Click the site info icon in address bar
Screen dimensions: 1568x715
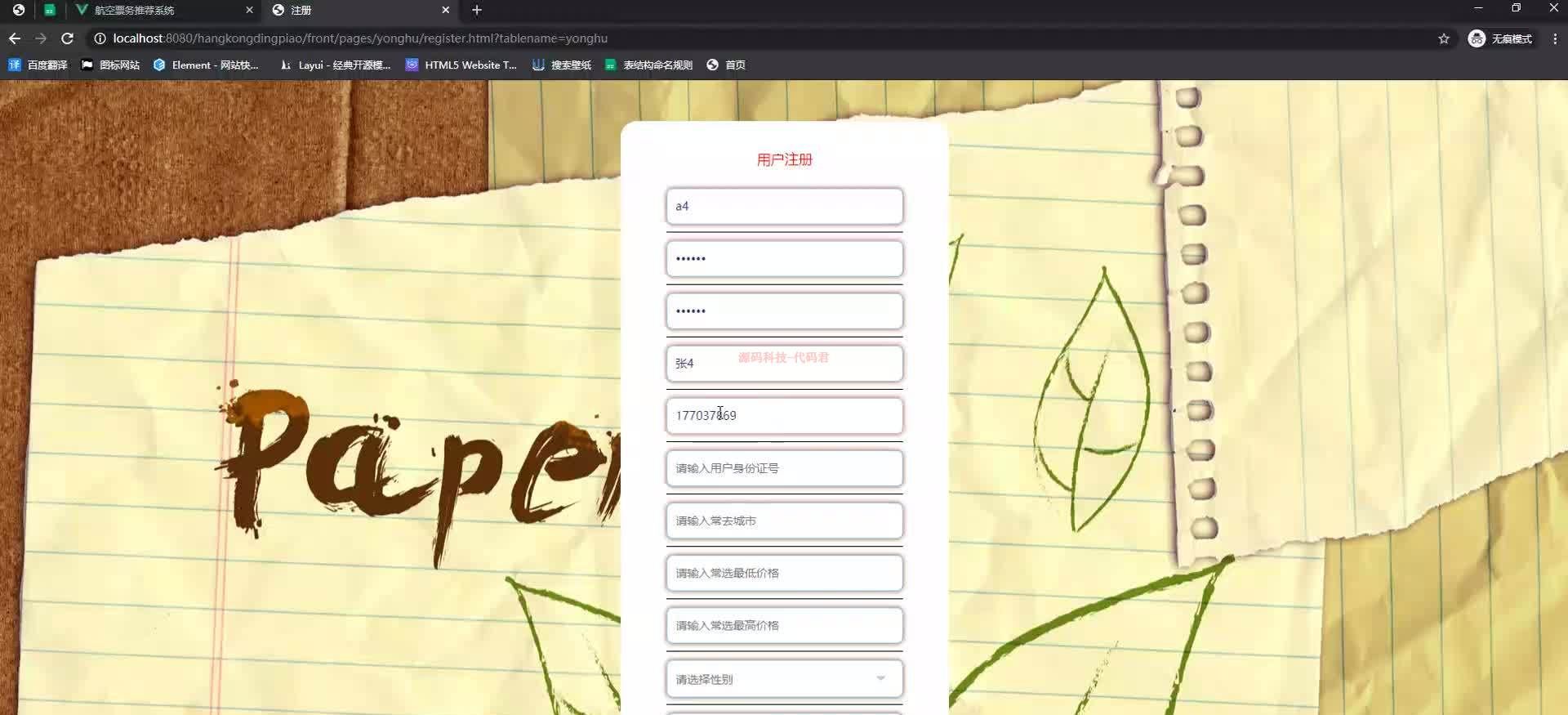[x=100, y=38]
